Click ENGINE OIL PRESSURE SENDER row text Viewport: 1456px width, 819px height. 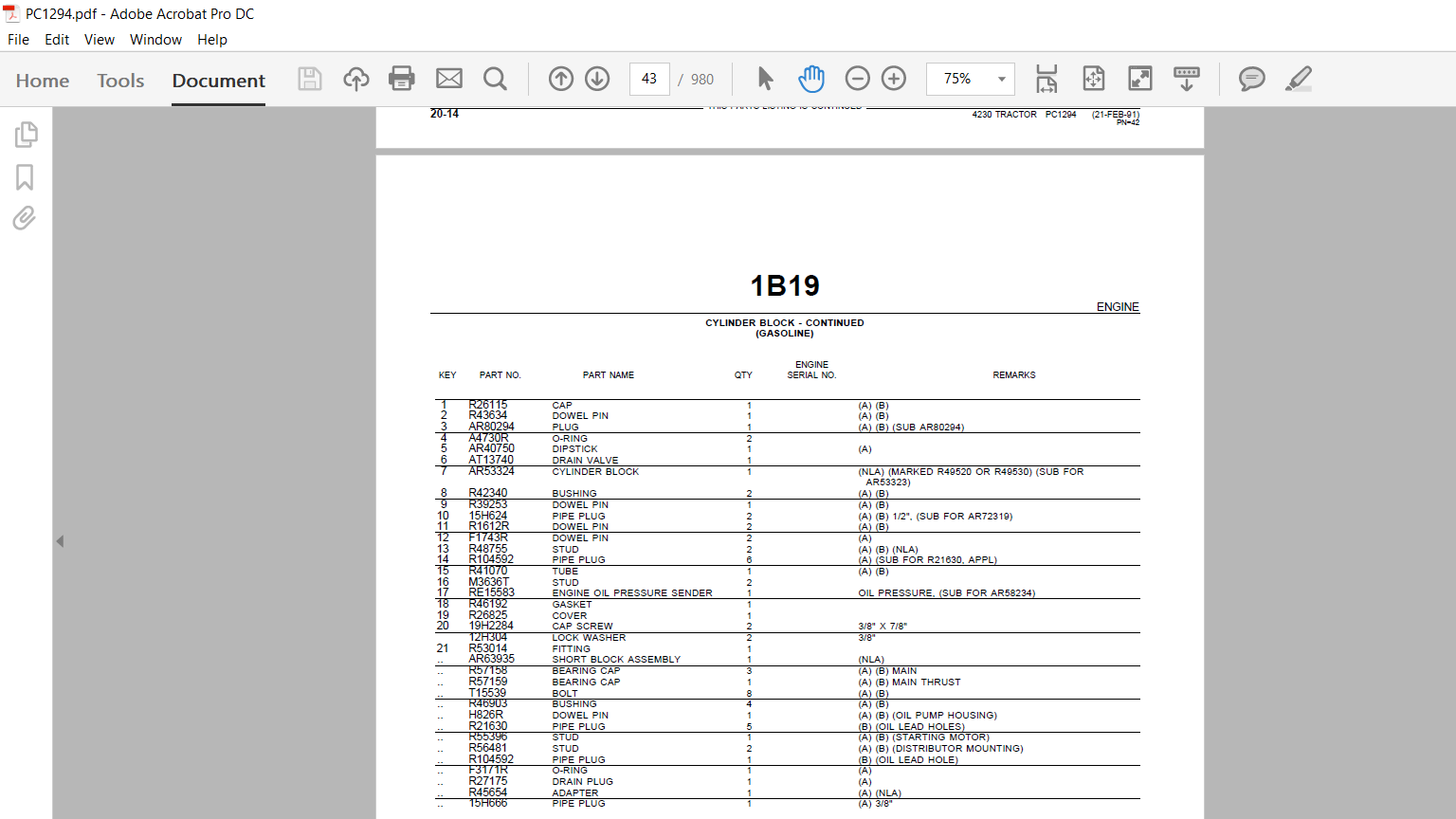(x=632, y=593)
